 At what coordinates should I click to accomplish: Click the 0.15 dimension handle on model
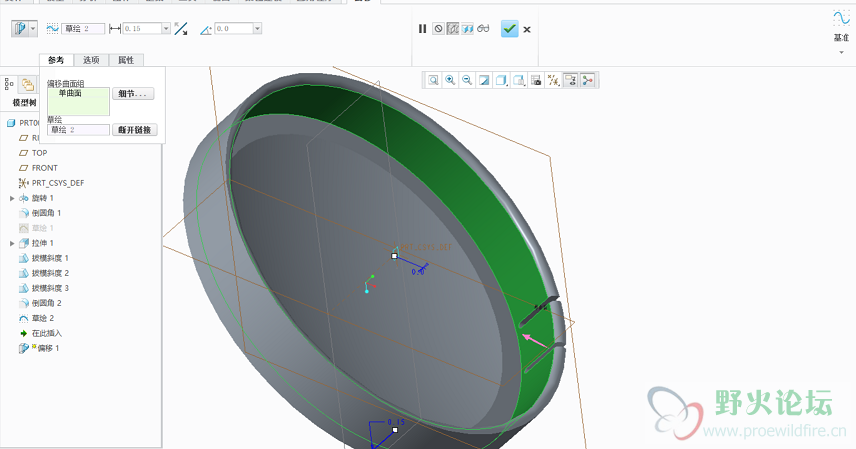click(x=395, y=430)
